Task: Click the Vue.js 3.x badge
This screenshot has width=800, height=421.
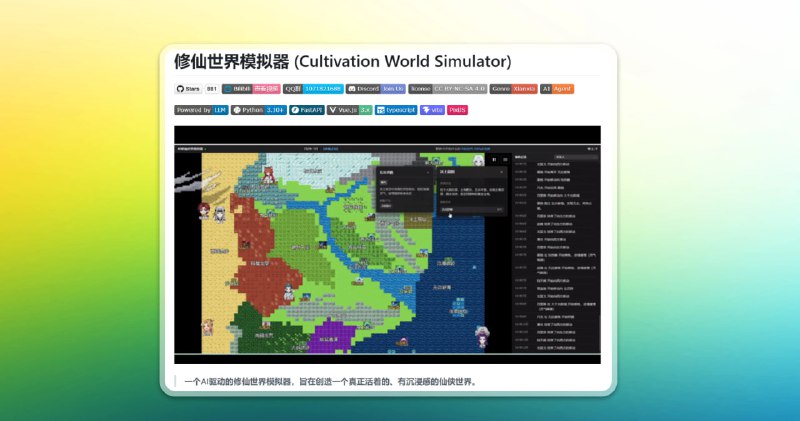Action: [x=350, y=110]
